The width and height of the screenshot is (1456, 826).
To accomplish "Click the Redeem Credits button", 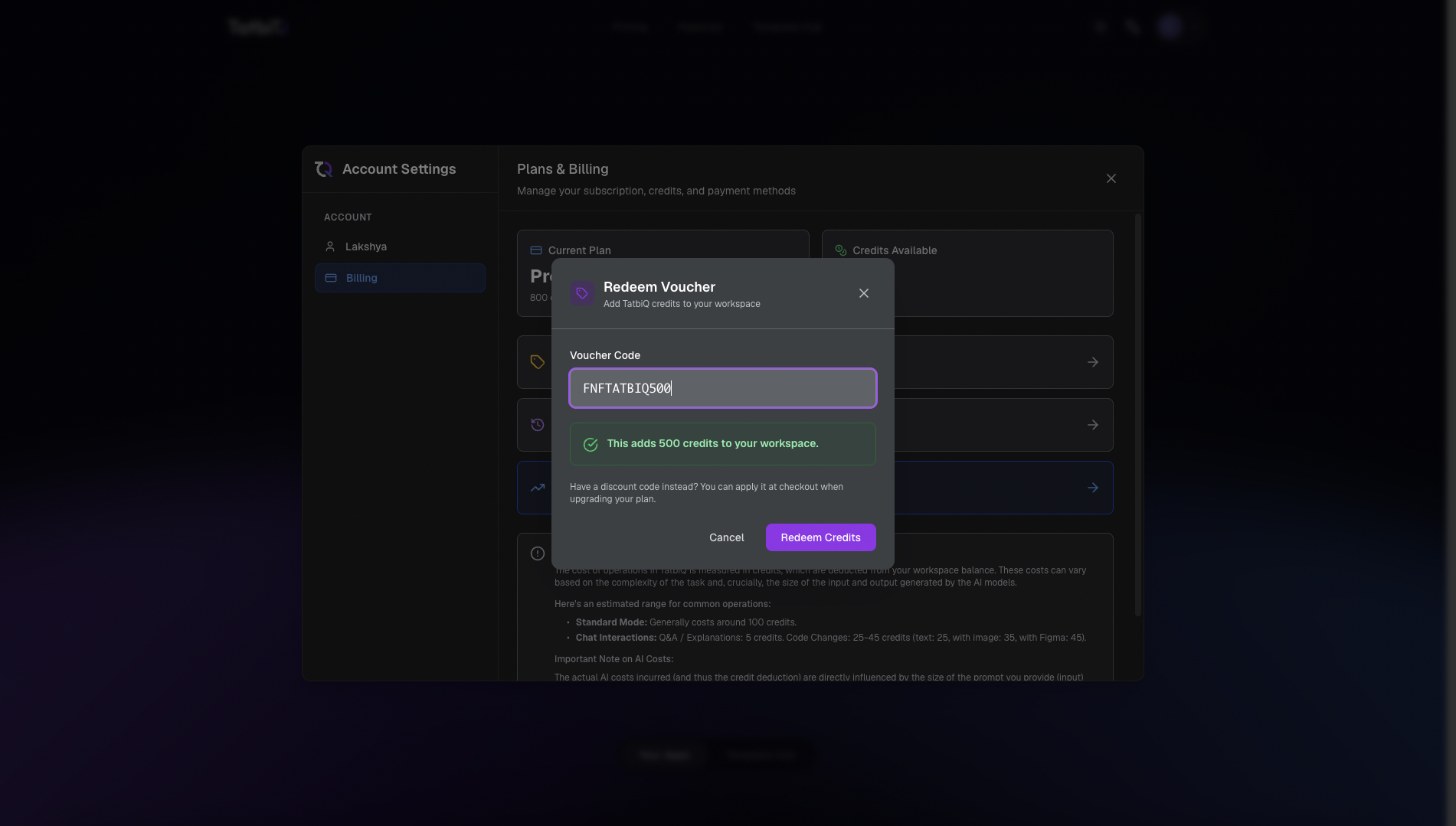I will (820, 537).
